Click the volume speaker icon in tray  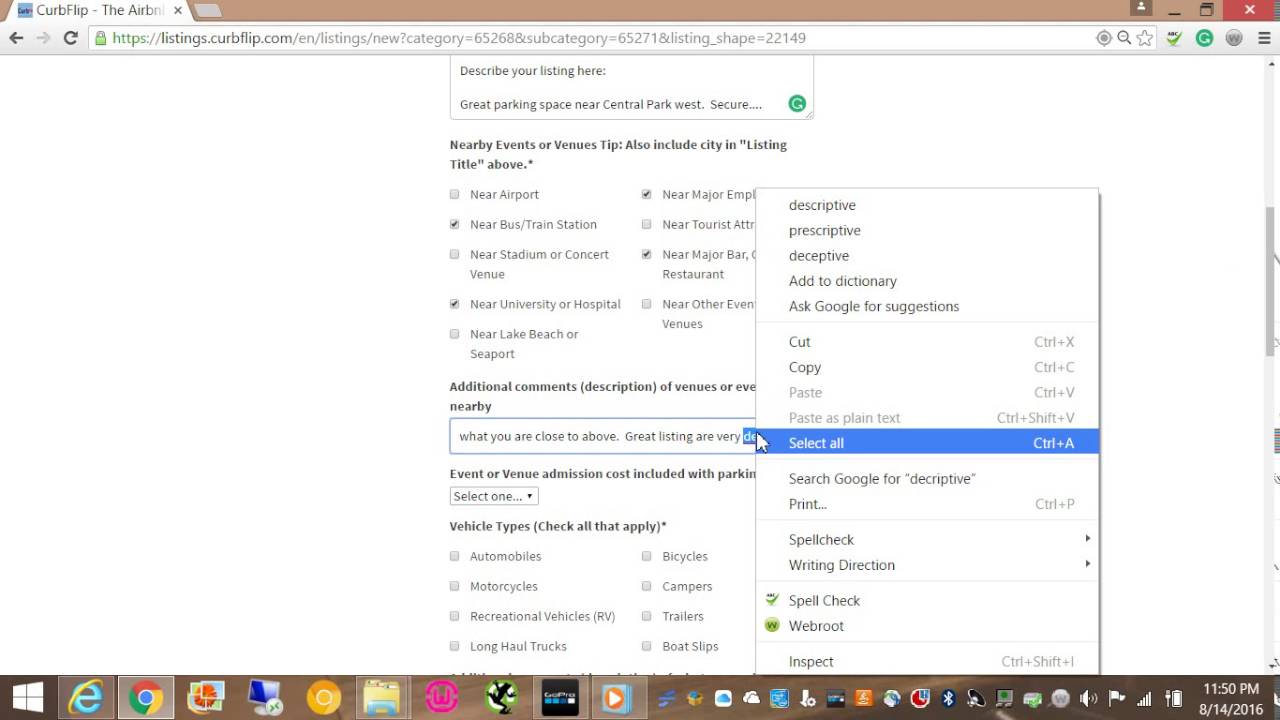1089,698
